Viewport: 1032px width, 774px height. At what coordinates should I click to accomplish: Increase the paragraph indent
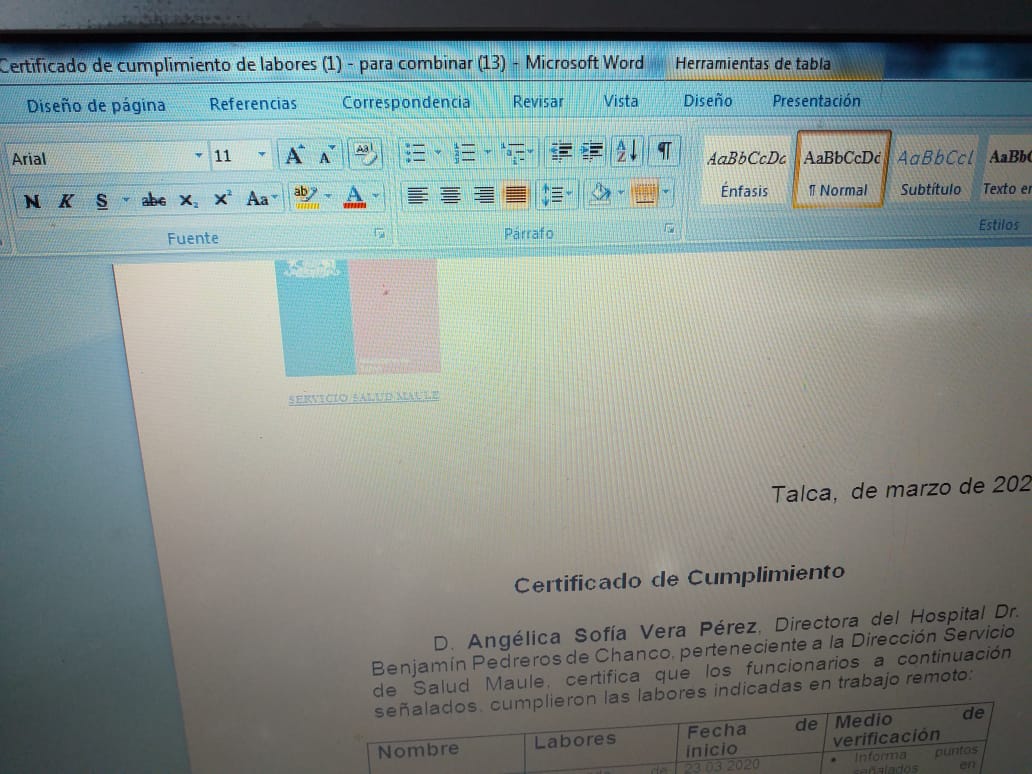pyautogui.click(x=593, y=151)
